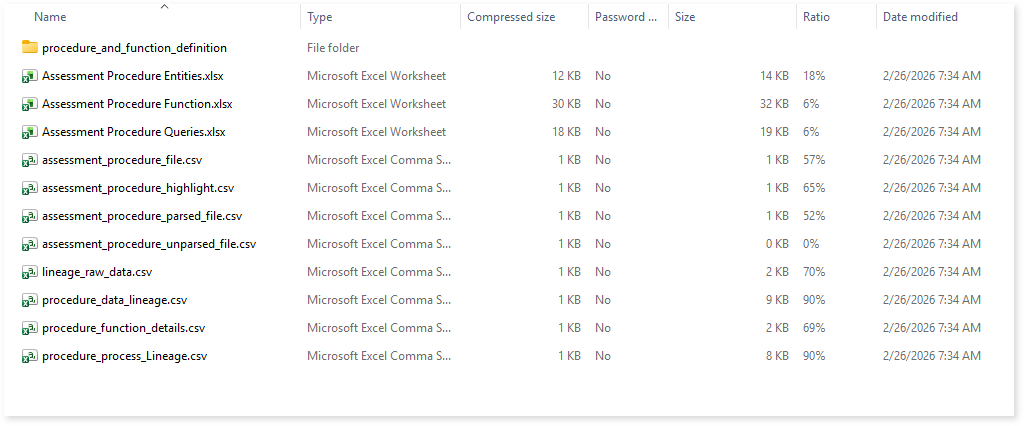This screenshot has width=1024, height=426.
Task: Select assessment_procedure_parsed_file.csv file name
Action: pyautogui.click(x=142, y=216)
